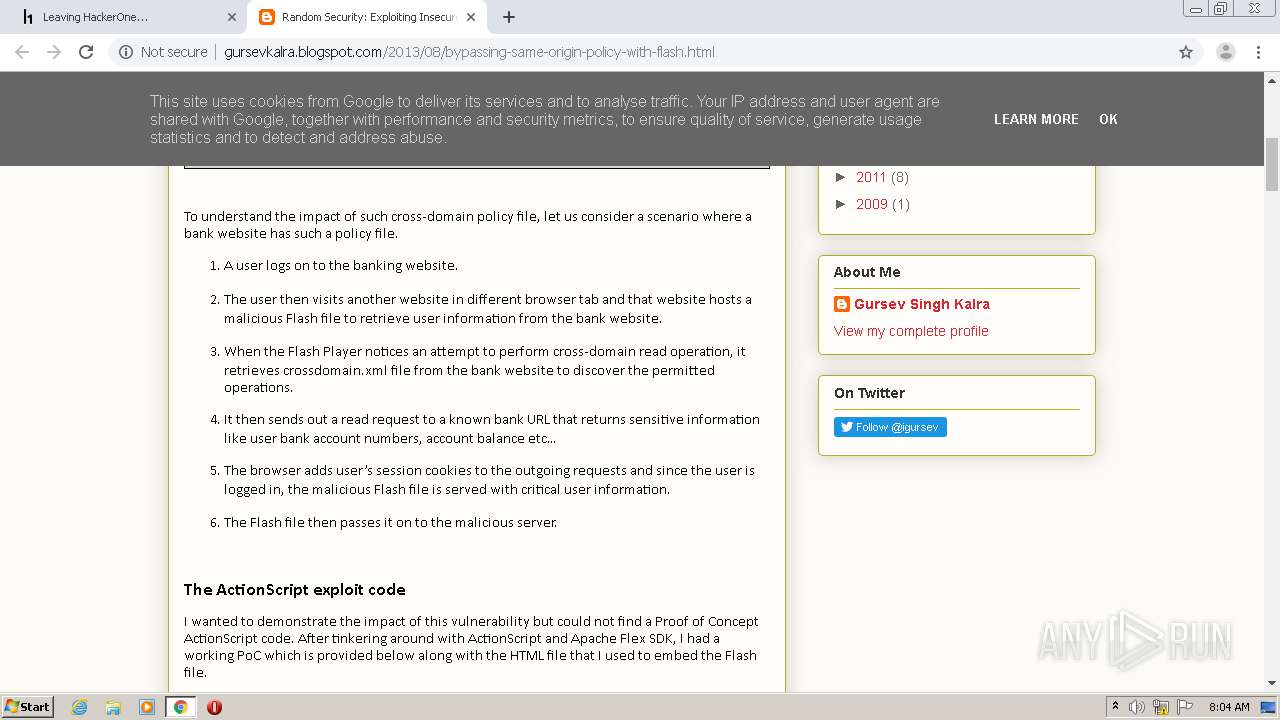The width and height of the screenshot is (1280, 720).
Task: Click Follow @igursev Twitter button
Action: [x=890, y=427]
